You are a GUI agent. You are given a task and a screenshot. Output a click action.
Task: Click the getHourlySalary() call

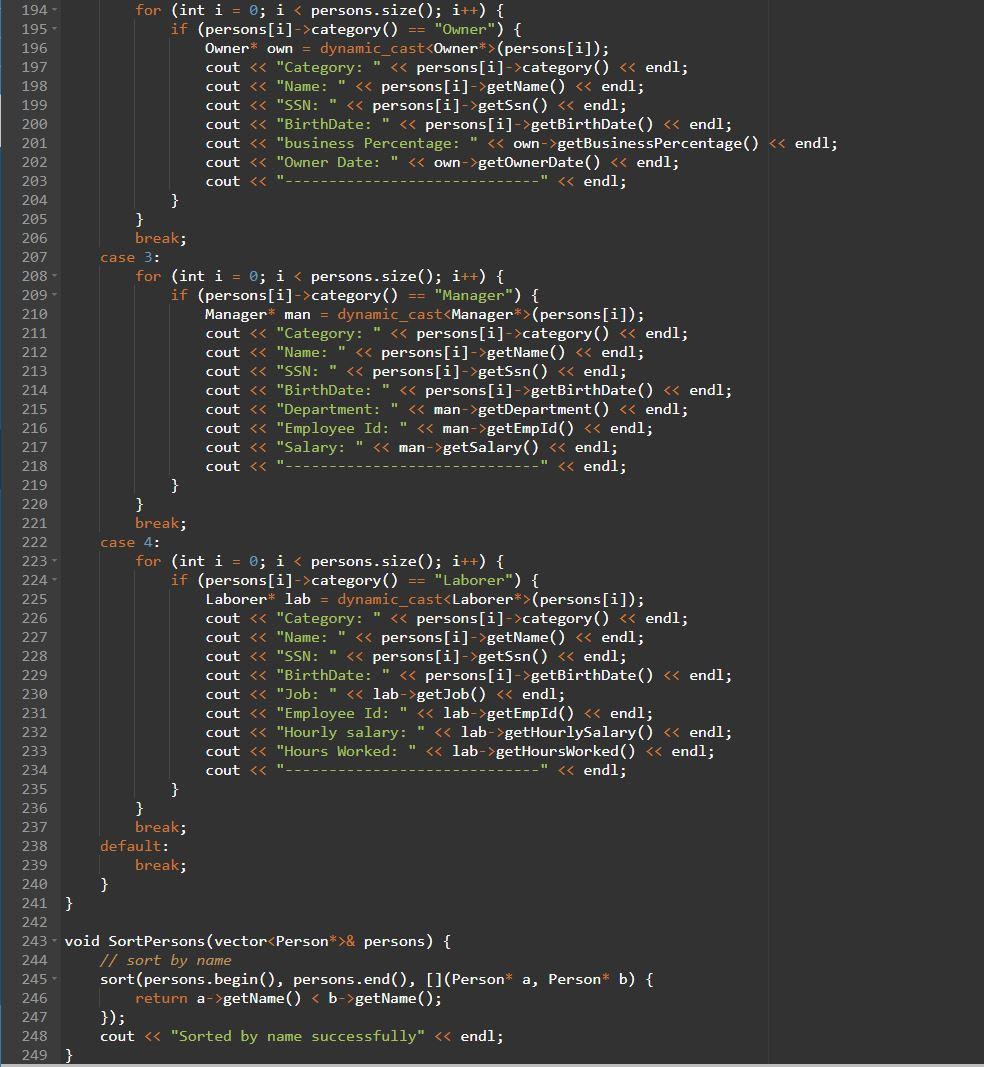579,732
